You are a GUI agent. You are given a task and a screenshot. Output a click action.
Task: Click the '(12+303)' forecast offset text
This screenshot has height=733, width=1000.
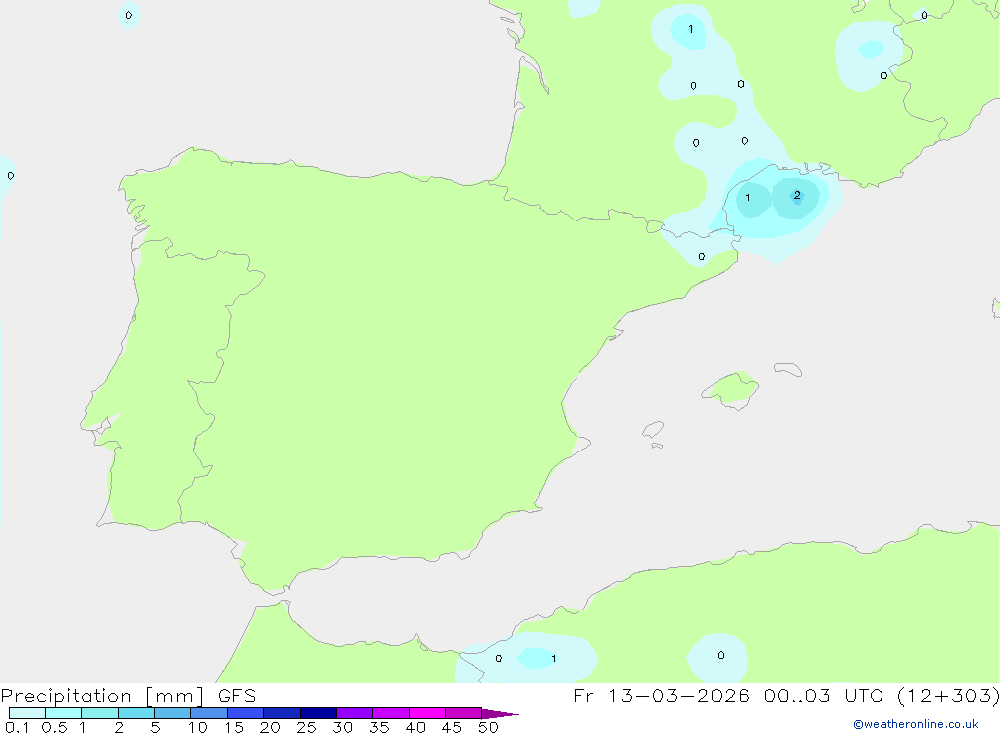948,696
